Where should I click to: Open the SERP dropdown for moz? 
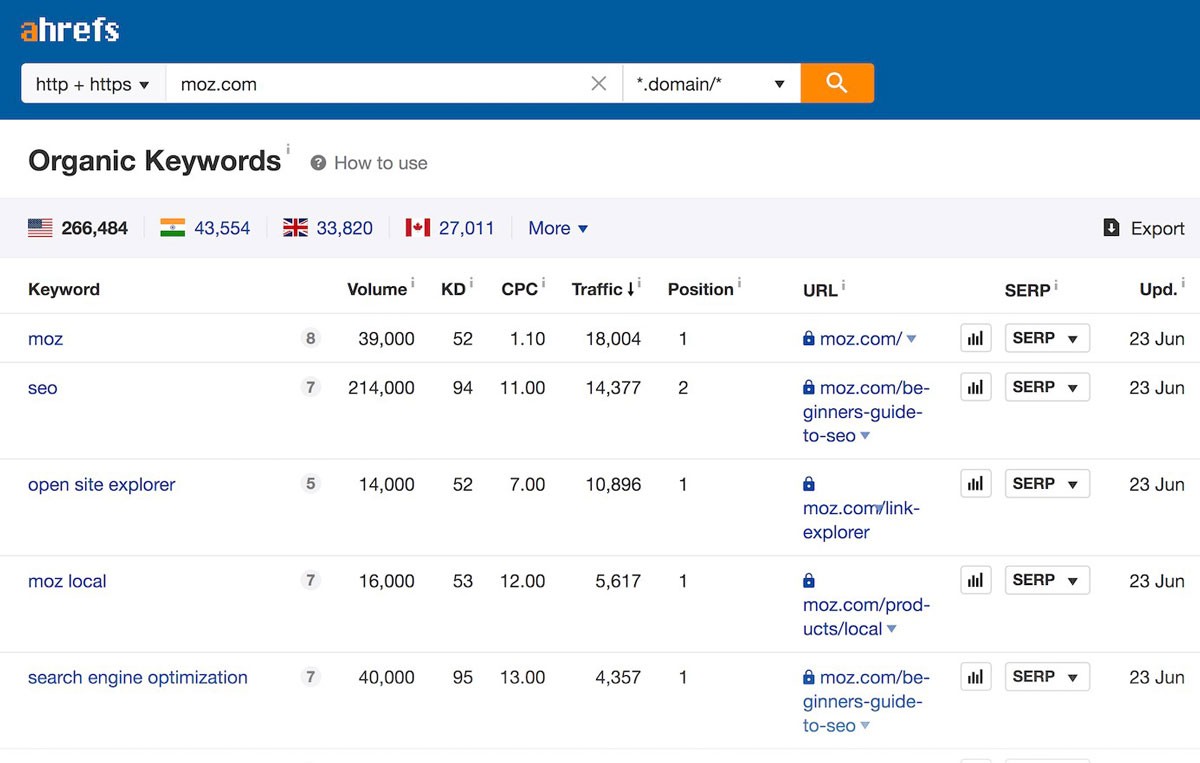click(x=1047, y=338)
